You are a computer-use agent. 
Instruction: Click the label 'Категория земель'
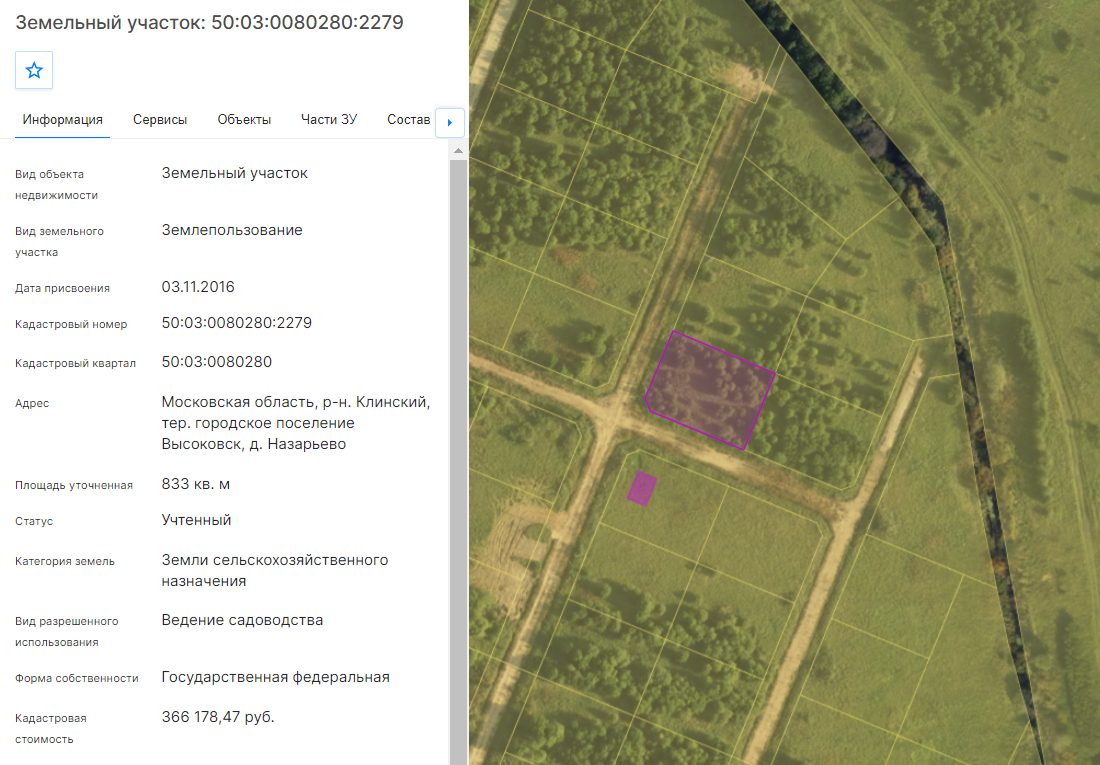point(65,561)
